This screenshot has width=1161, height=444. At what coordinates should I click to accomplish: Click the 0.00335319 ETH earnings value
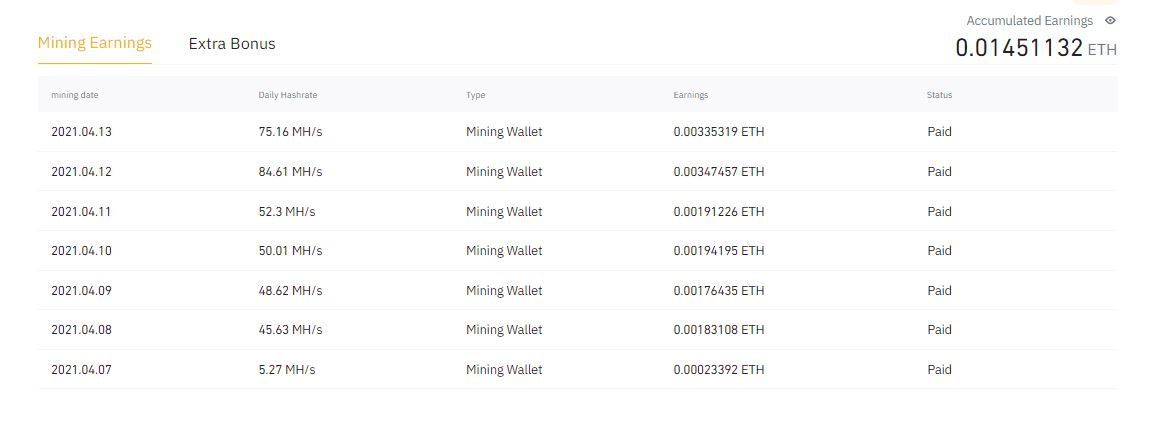tap(718, 132)
